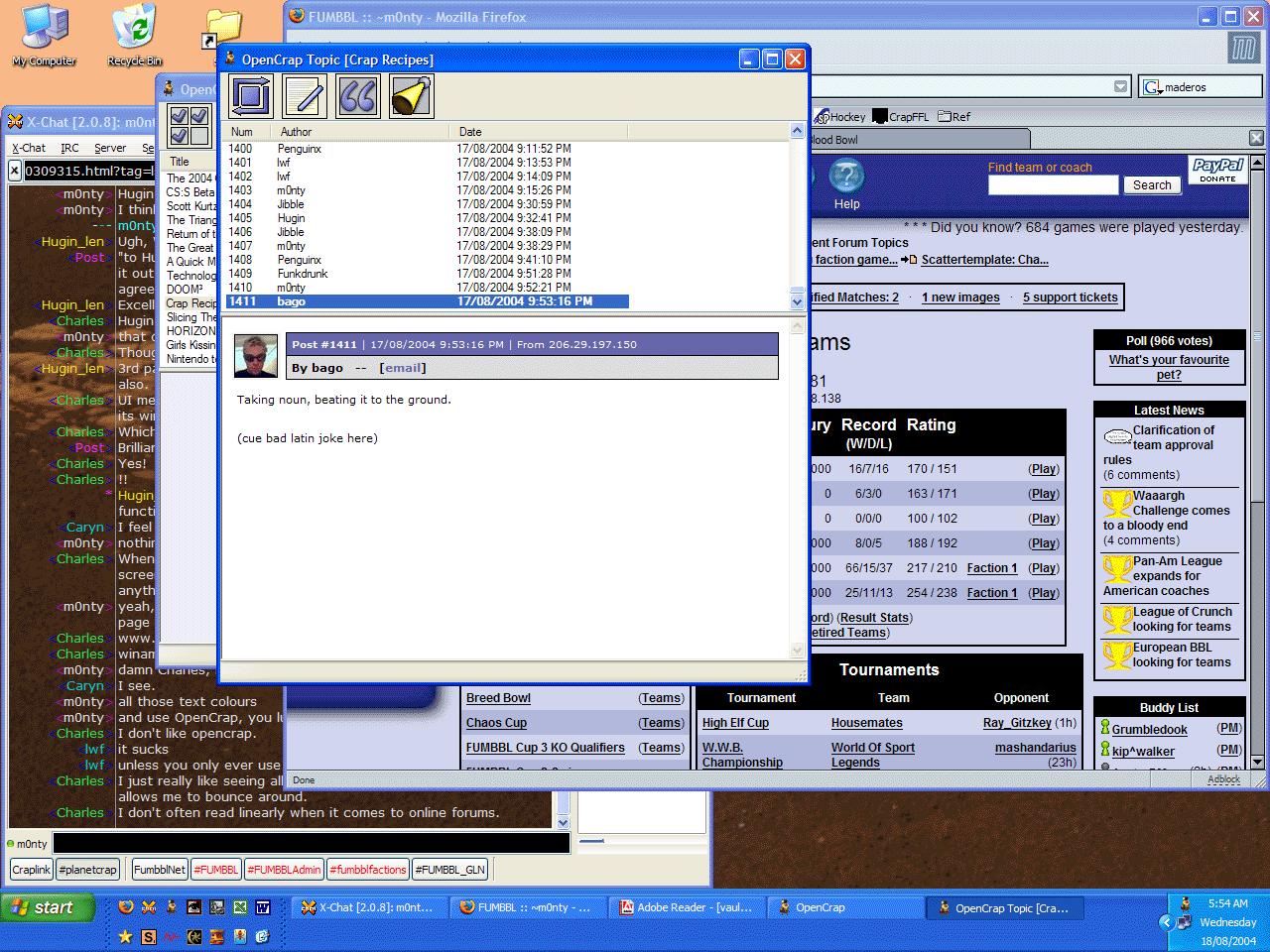Open Recycle Bin desktop icon
Viewport: 1270px width, 952px height.
coord(134,36)
